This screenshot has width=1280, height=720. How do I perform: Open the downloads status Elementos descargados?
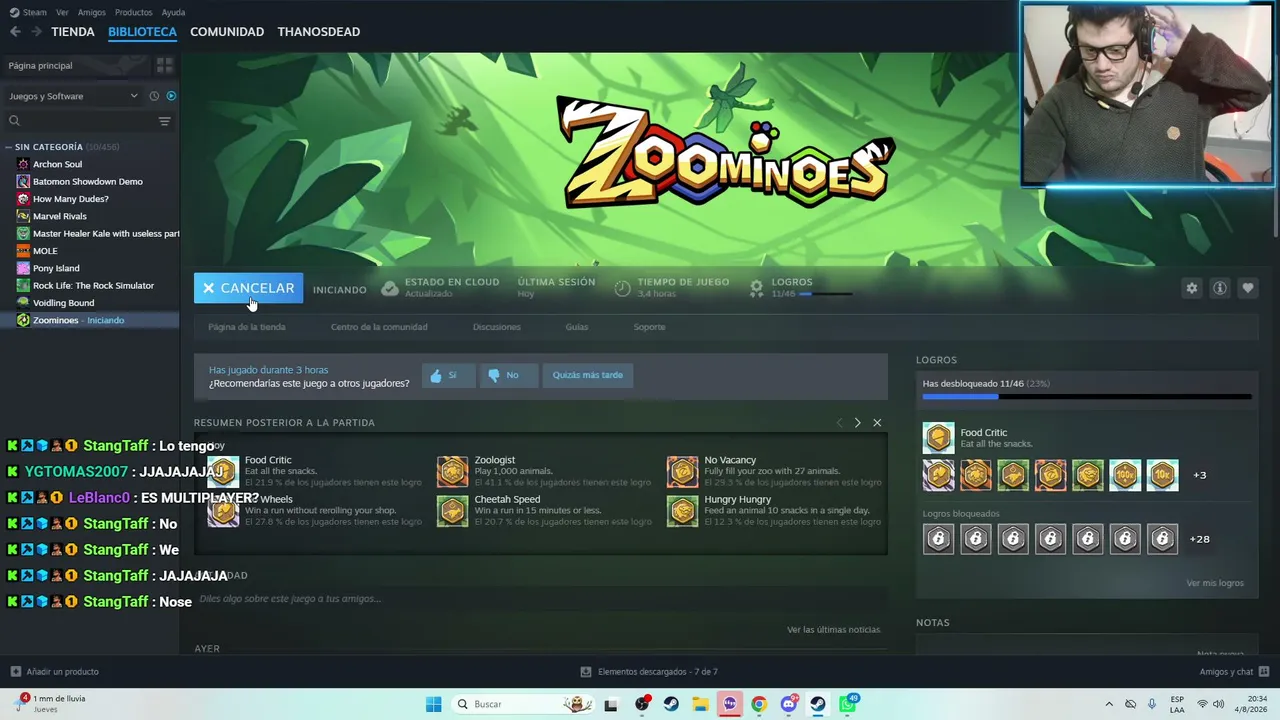click(x=649, y=672)
